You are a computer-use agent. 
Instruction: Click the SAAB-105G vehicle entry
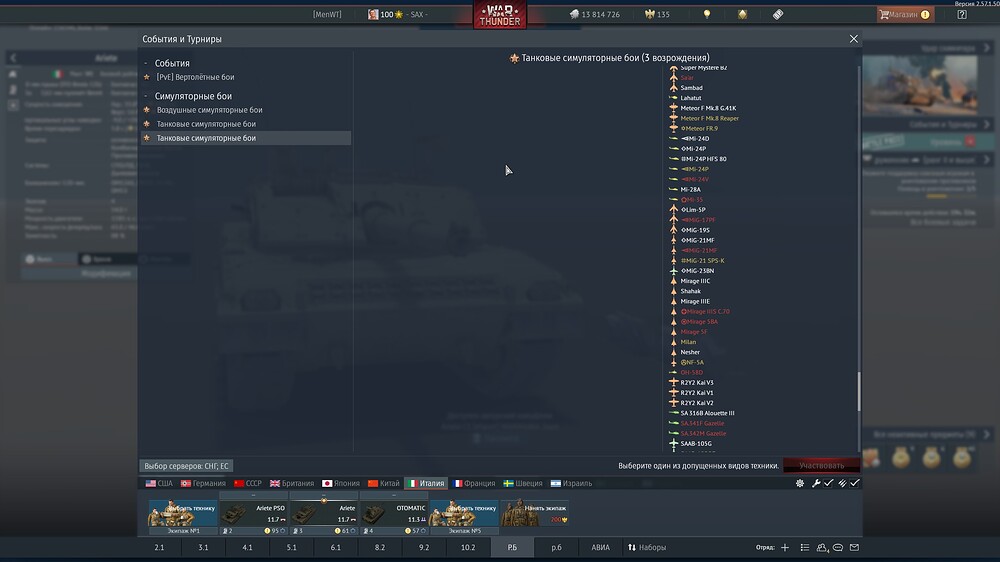click(696, 444)
